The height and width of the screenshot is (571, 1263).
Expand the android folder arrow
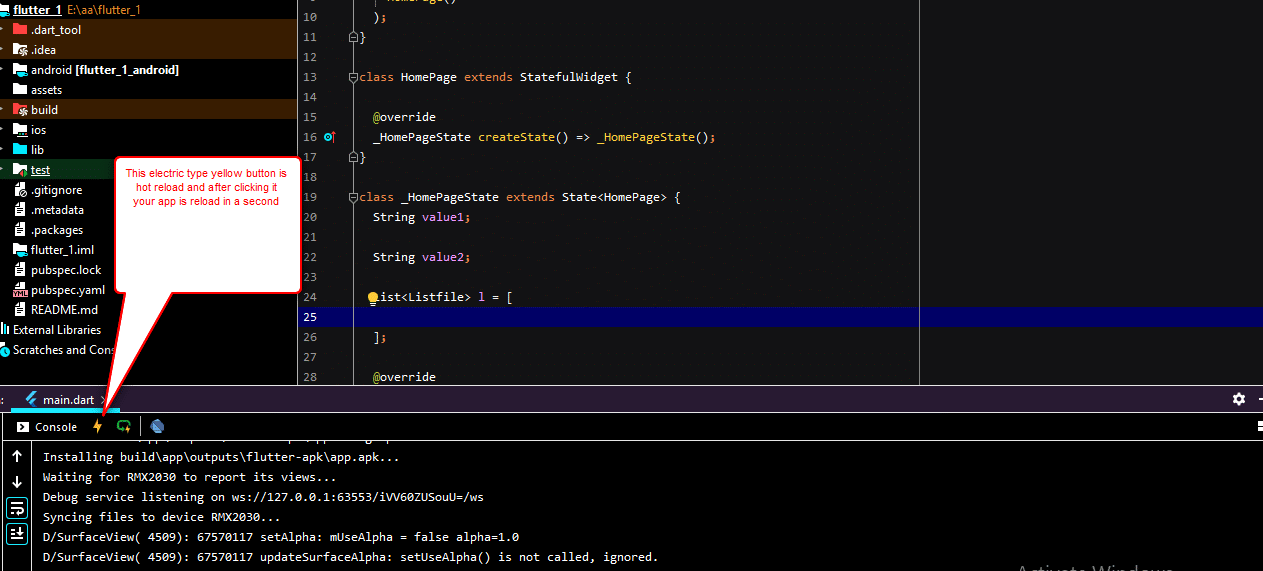[3, 70]
